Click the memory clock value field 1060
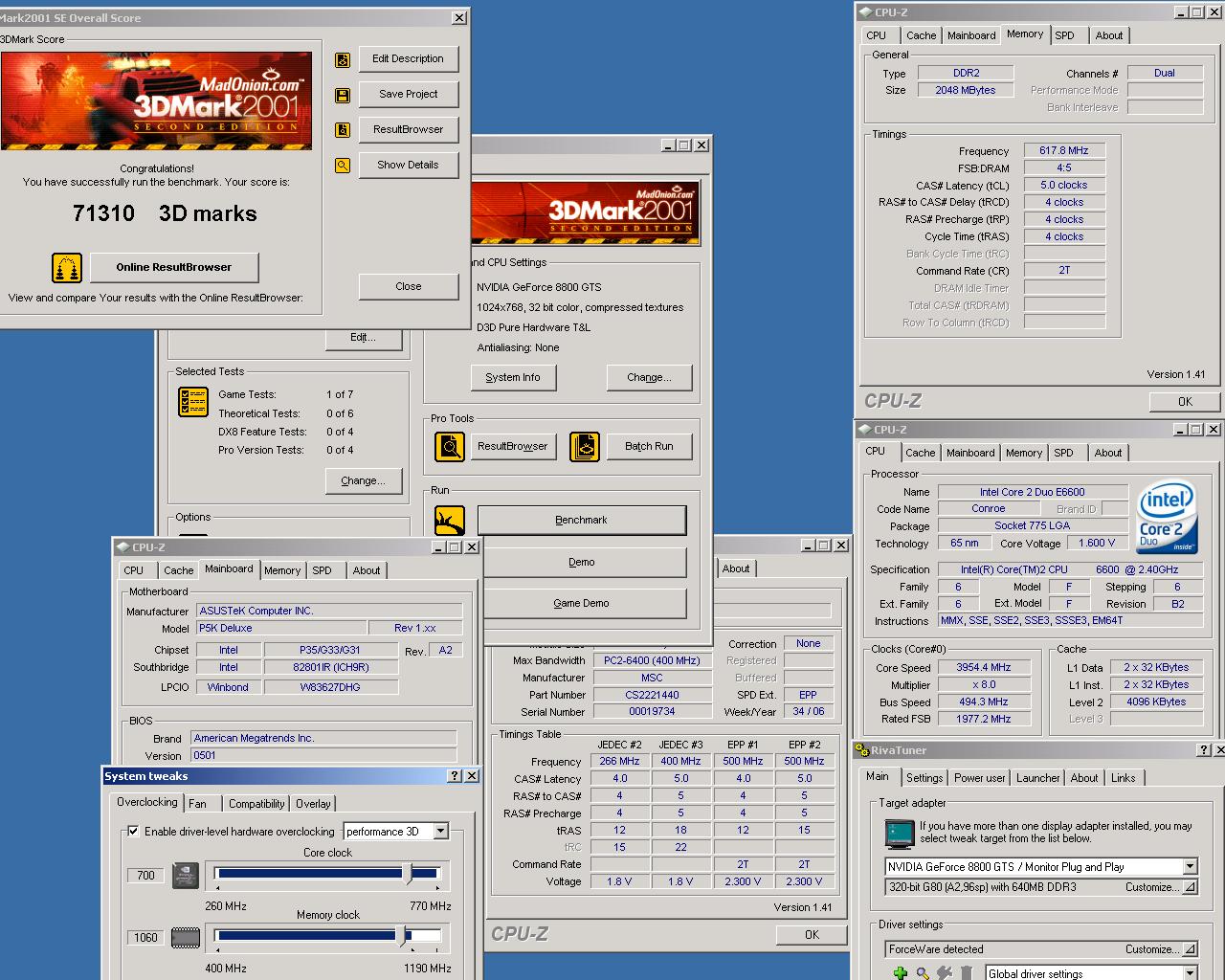 pyautogui.click(x=145, y=937)
